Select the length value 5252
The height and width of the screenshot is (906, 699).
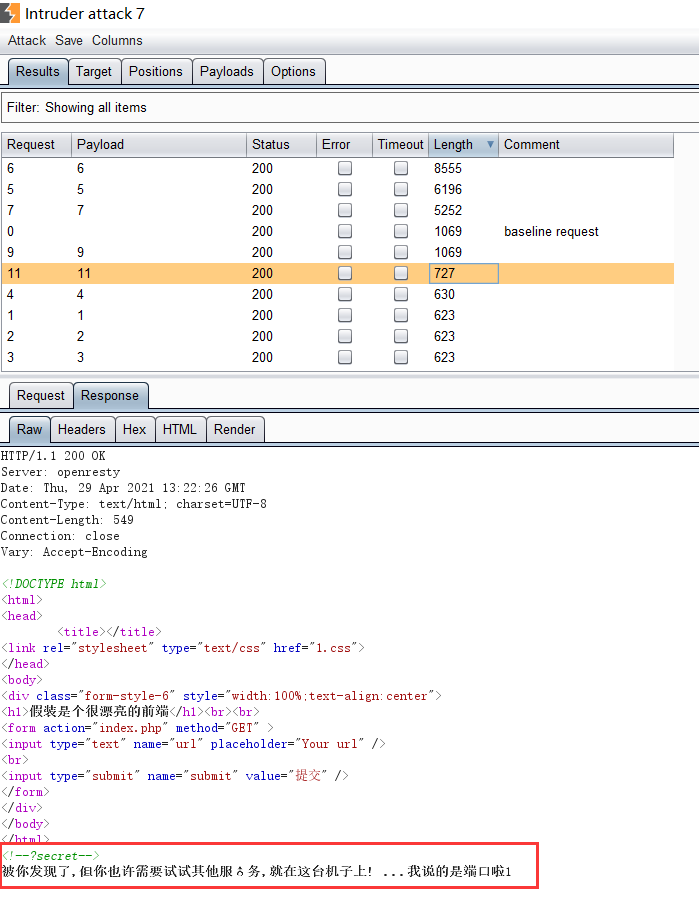448,210
